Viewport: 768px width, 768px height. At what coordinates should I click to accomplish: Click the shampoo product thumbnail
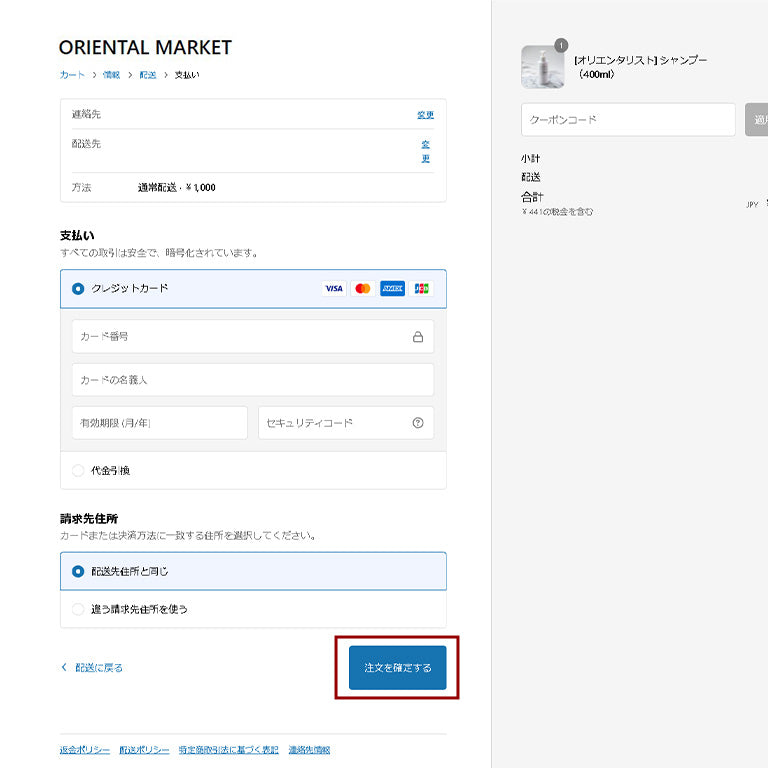click(x=543, y=67)
